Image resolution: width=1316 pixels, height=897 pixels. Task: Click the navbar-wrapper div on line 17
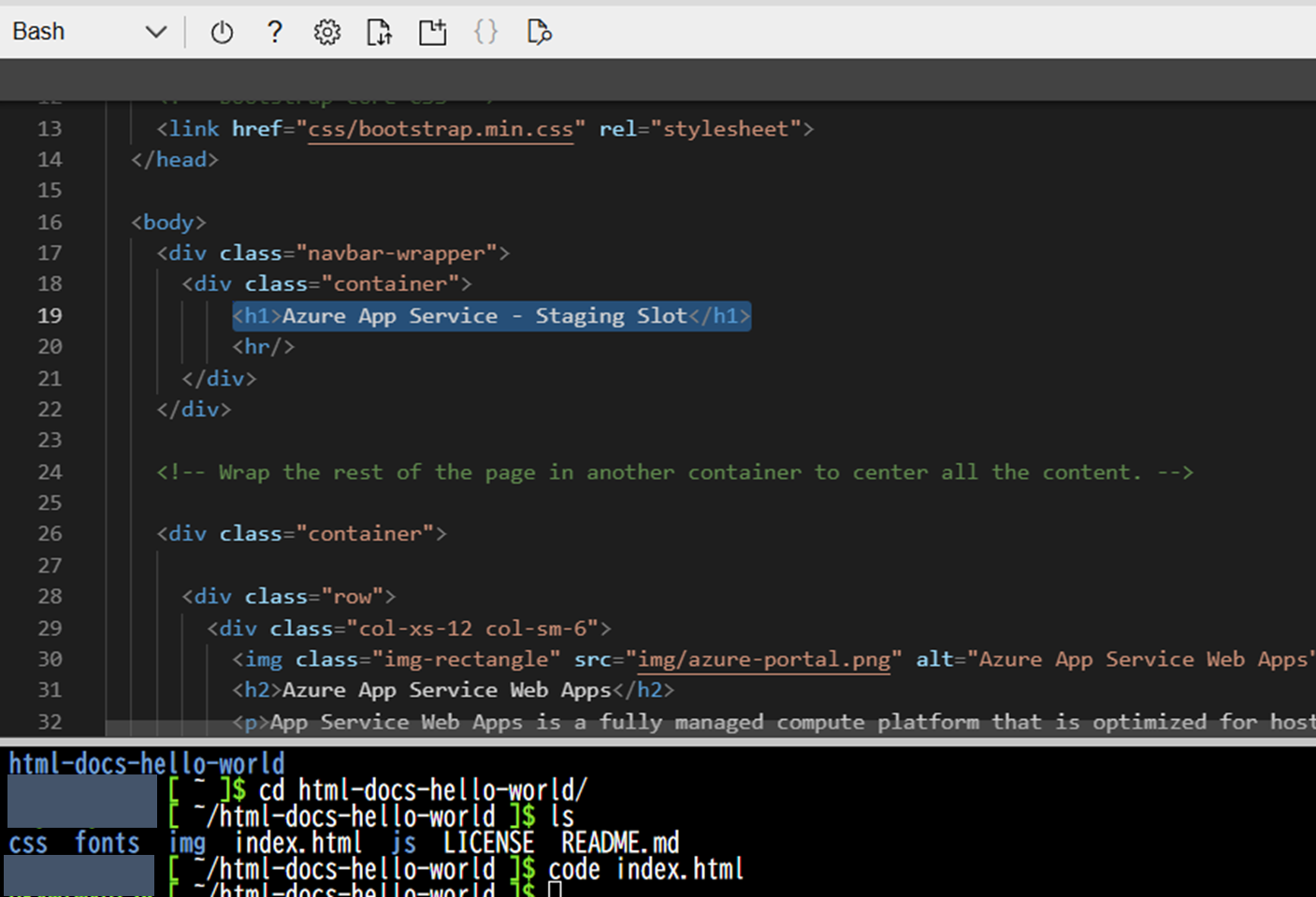click(x=333, y=253)
